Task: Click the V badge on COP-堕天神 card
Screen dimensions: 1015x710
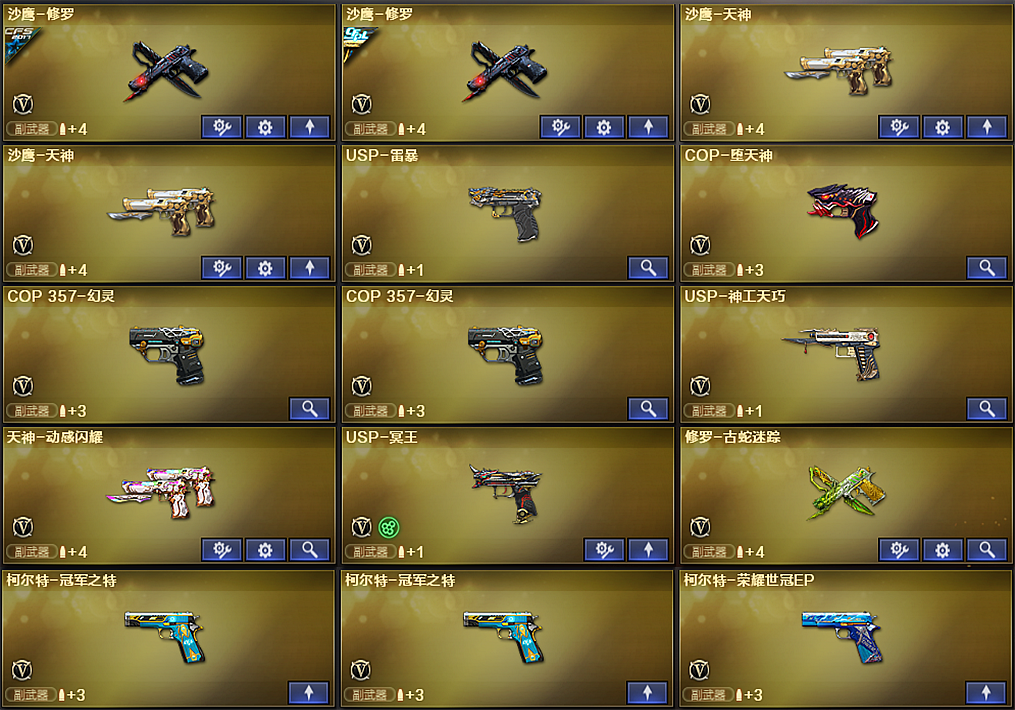Action: (700, 245)
